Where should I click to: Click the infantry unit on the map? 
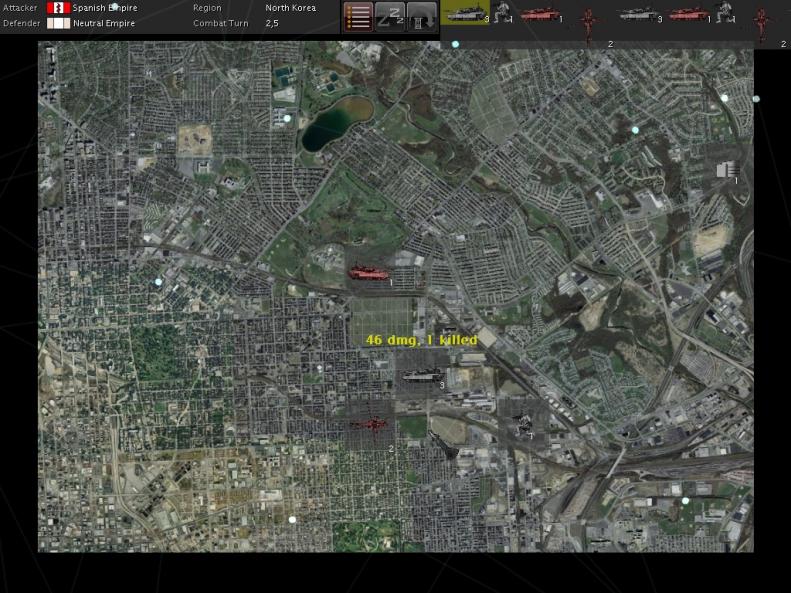click(523, 423)
